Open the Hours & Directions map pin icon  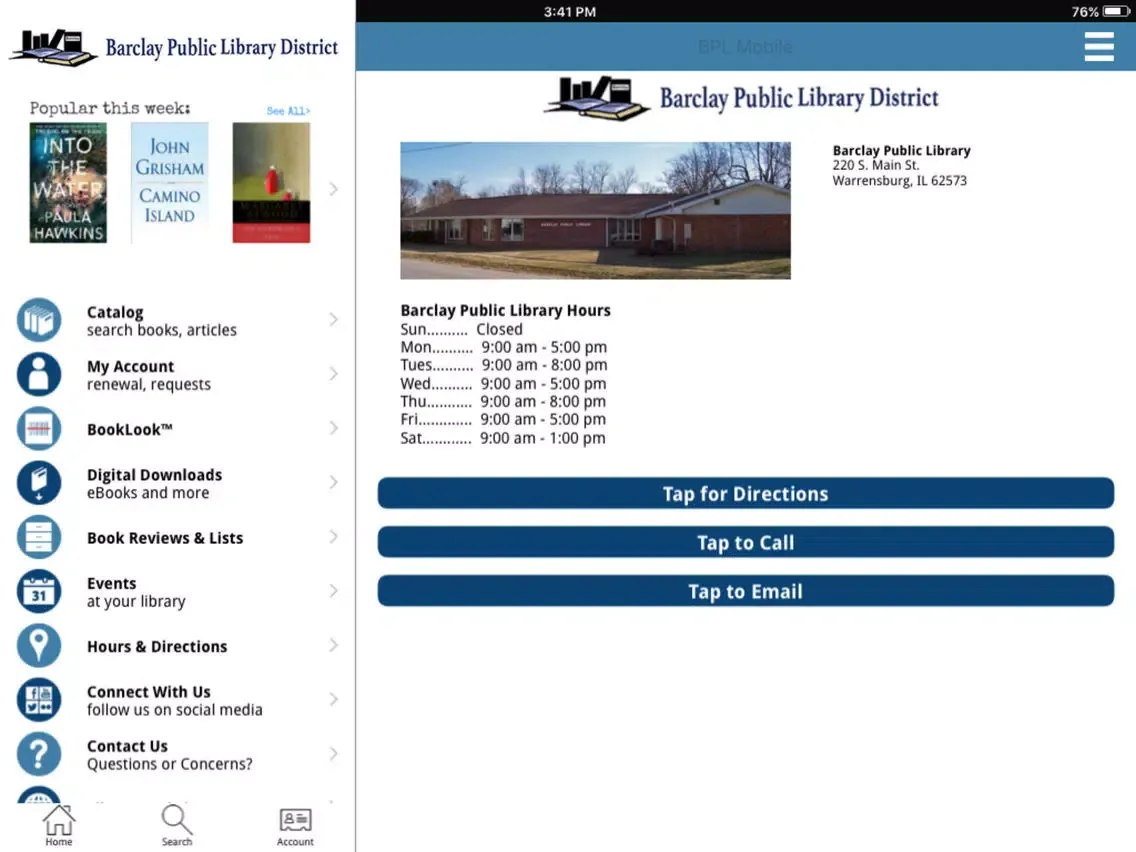(x=39, y=646)
